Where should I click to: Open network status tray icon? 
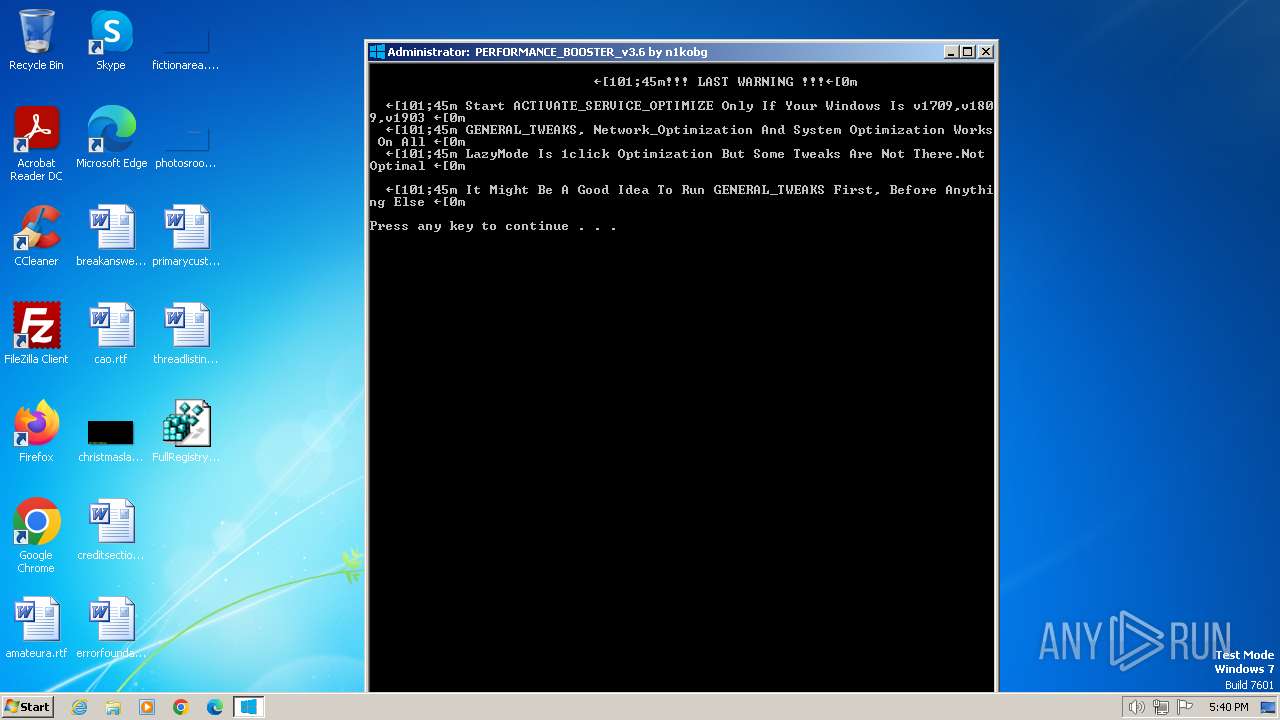pos(1161,707)
